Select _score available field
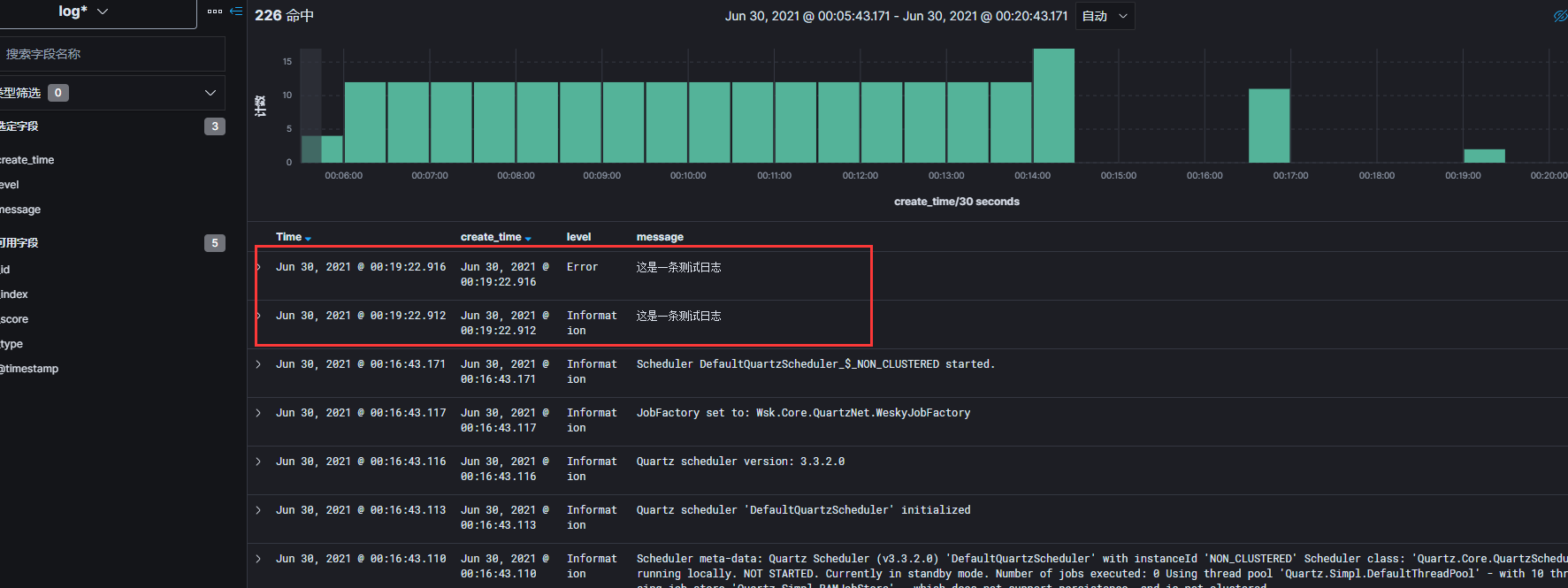Screen dimensions: 1568x588 [x=14, y=319]
